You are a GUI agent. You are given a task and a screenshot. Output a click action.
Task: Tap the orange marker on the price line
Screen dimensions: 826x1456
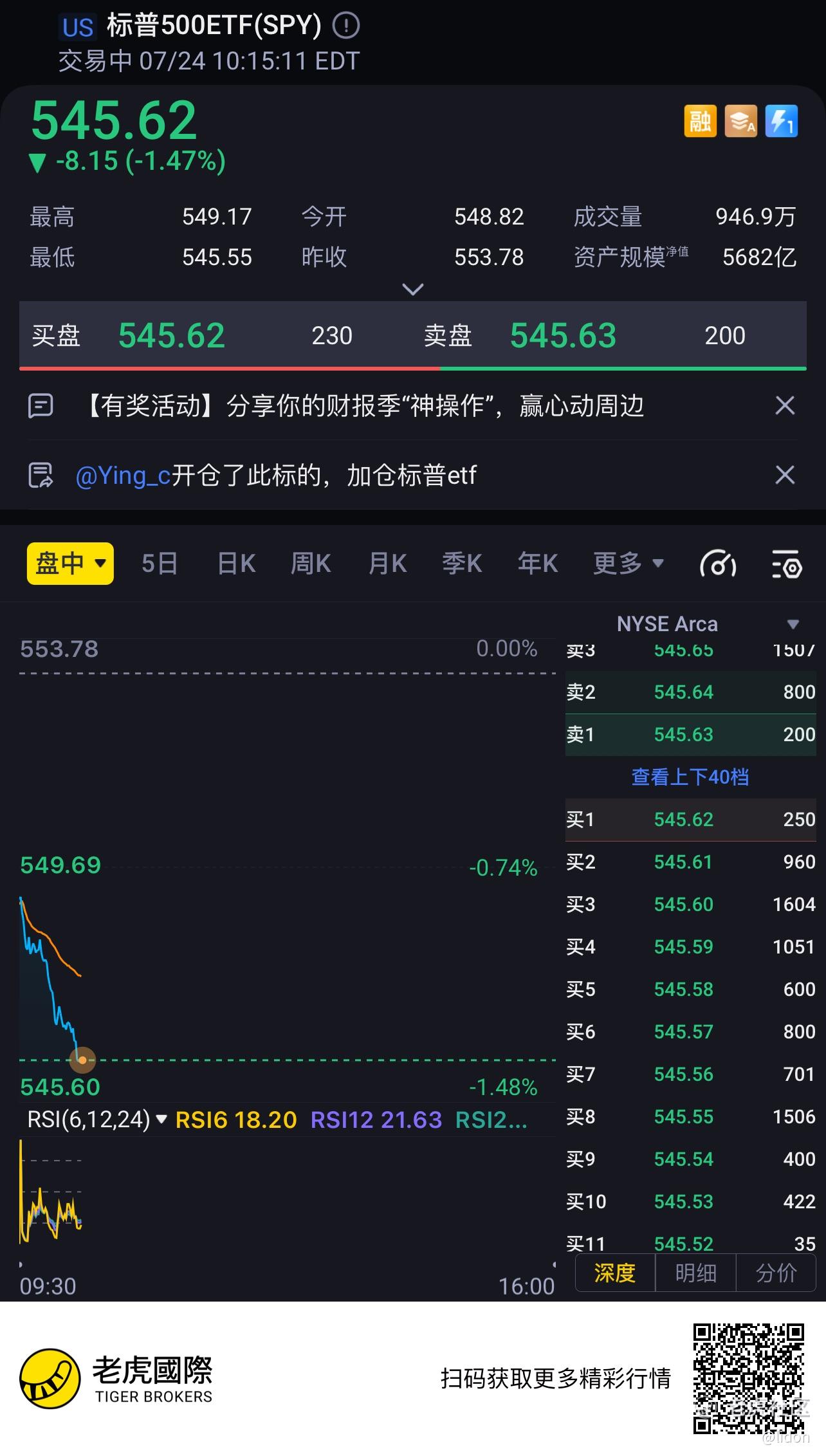82,1060
